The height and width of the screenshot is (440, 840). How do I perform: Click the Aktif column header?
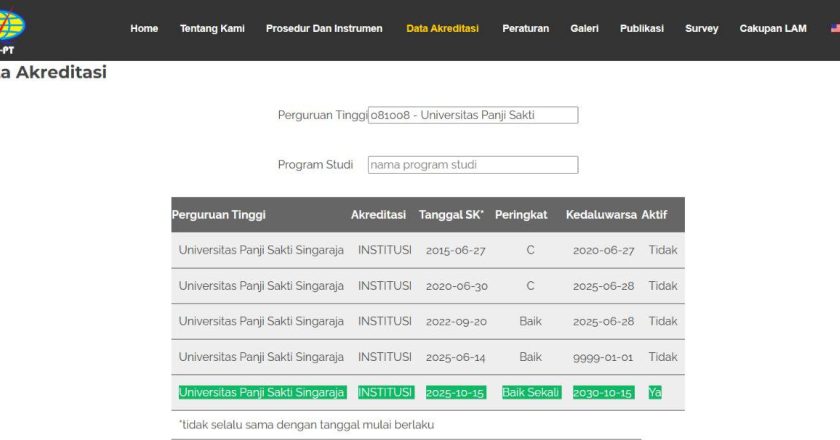point(654,215)
